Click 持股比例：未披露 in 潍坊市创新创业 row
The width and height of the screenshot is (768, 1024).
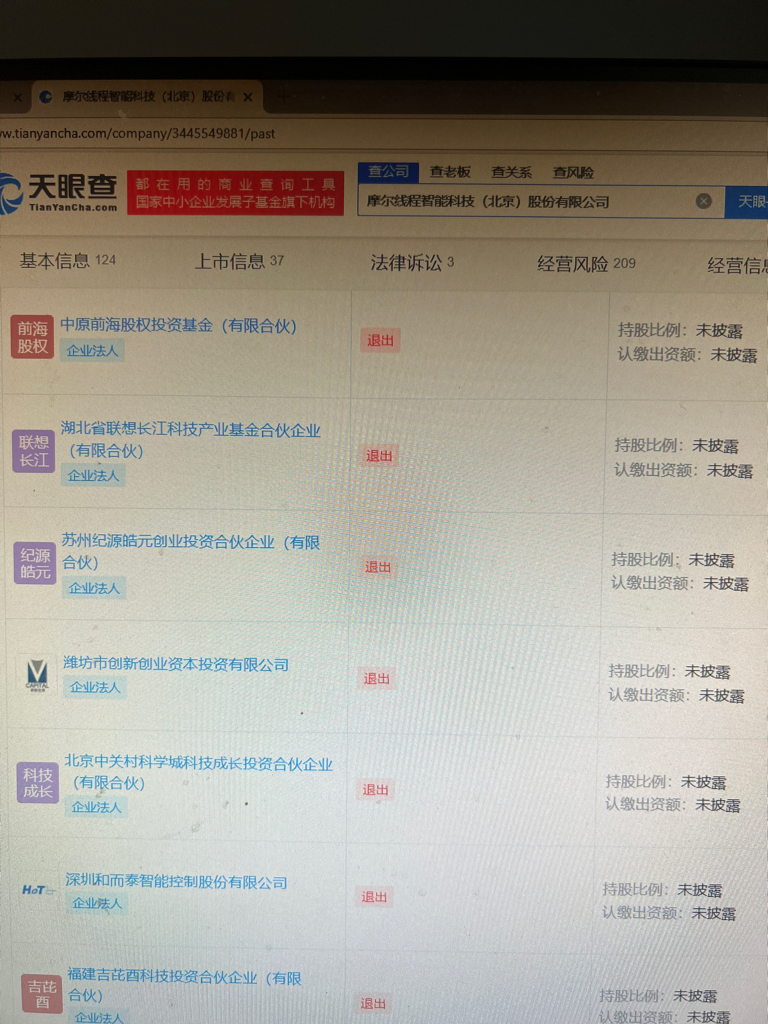669,671
